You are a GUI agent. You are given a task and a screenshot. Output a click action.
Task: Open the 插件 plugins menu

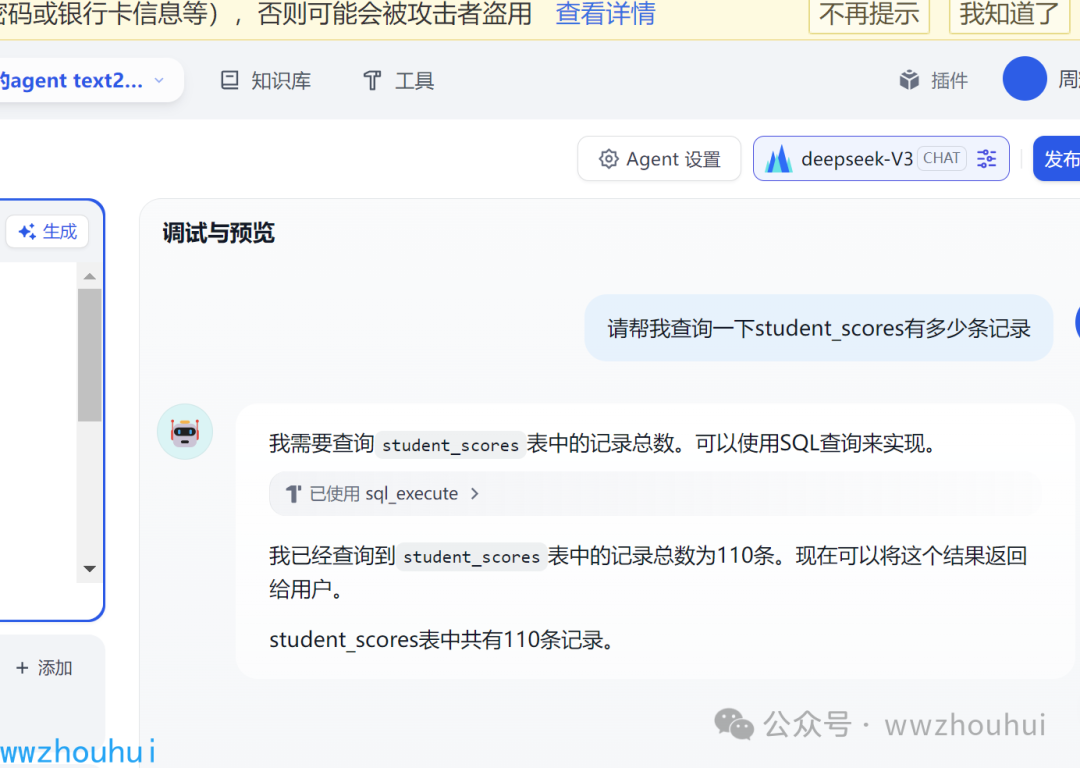(x=933, y=81)
